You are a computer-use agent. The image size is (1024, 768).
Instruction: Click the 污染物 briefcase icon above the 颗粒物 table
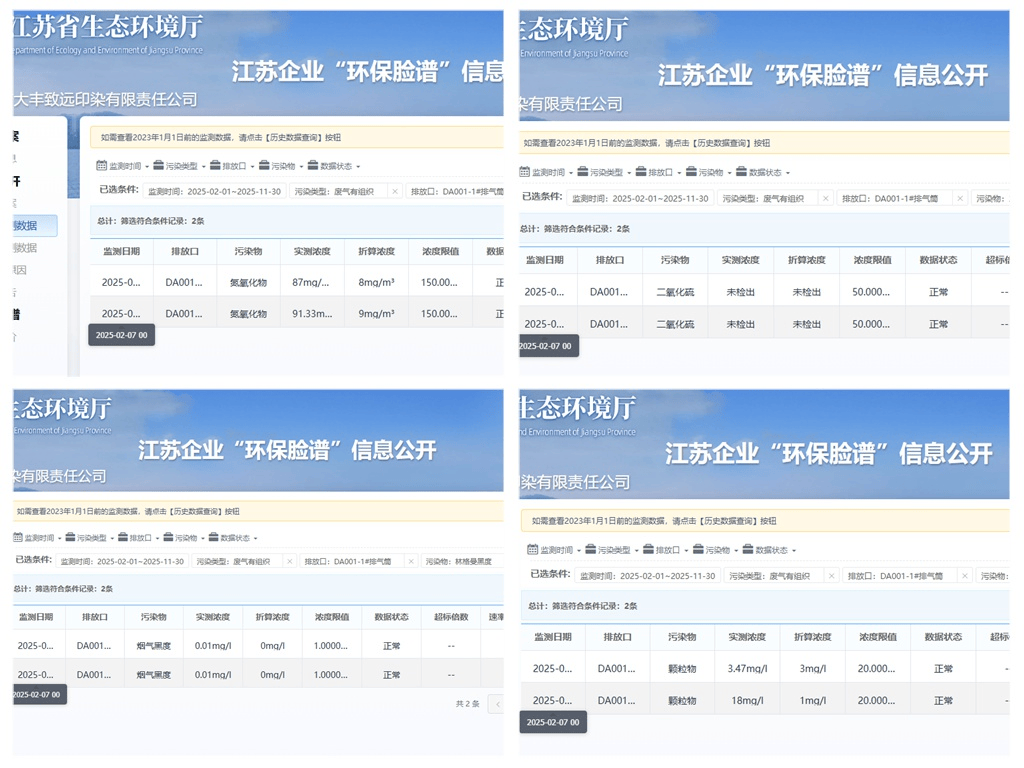[697, 550]
